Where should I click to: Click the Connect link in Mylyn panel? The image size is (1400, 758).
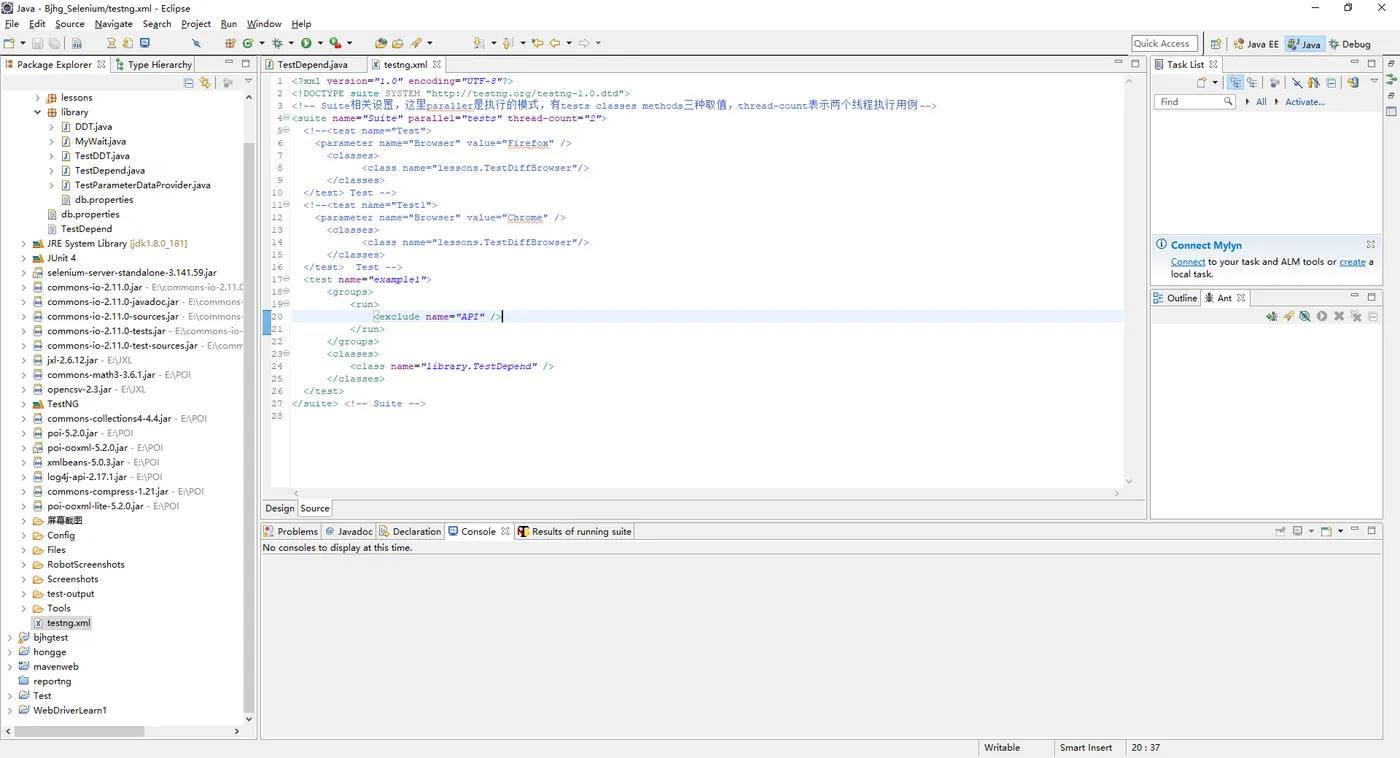(x=1188, y=262)
